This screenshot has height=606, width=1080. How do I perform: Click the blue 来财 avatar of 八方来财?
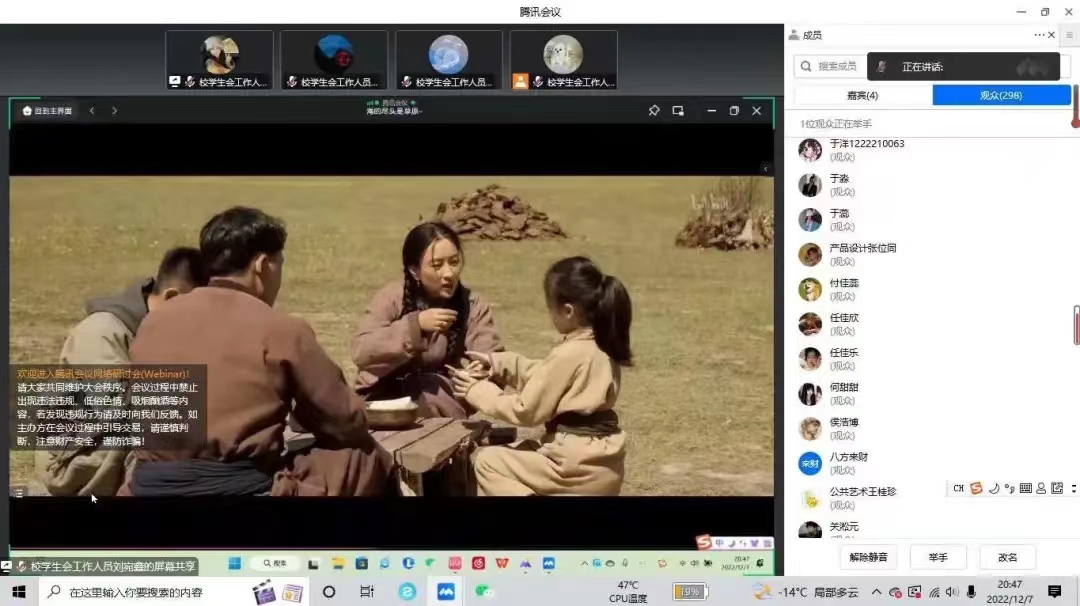pyautogui.click(x=810, y=463)
